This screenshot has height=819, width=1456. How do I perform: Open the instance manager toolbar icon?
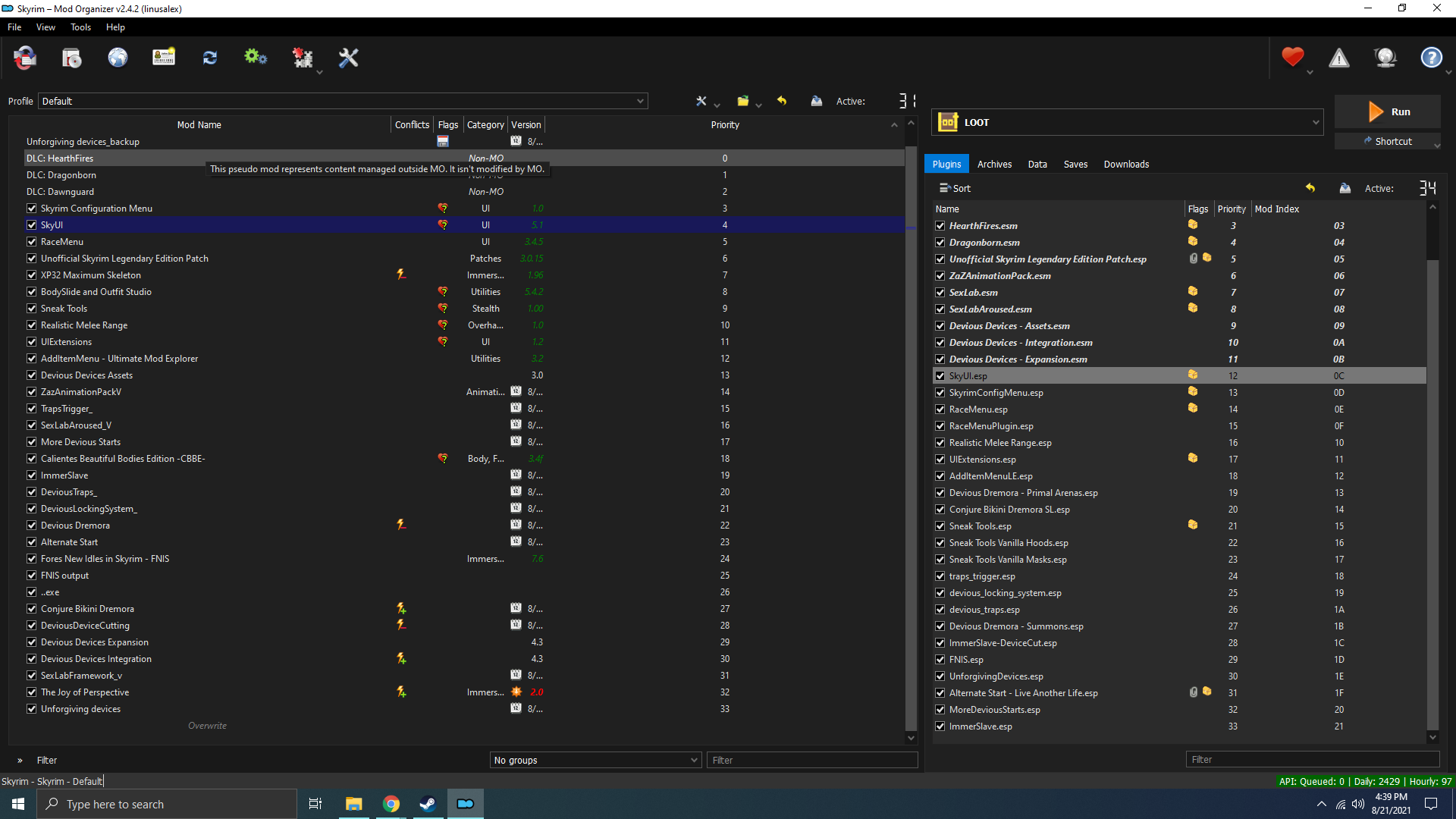(25, 58)
